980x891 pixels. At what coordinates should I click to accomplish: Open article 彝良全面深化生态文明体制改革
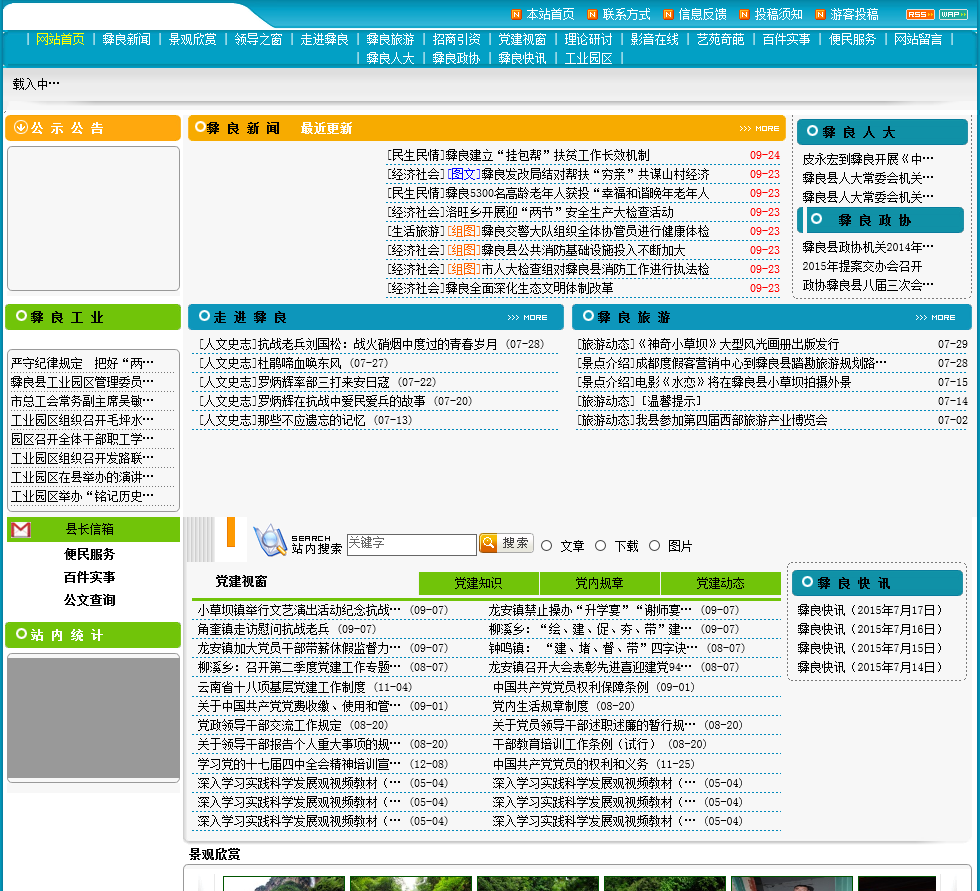pos(529,288)
